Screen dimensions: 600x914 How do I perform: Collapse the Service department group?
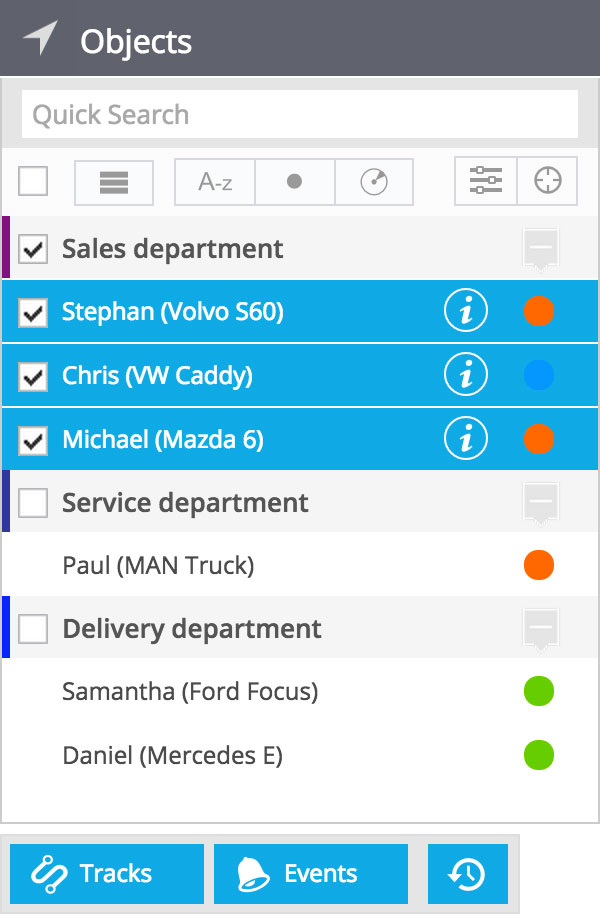[x=541, y=503]
